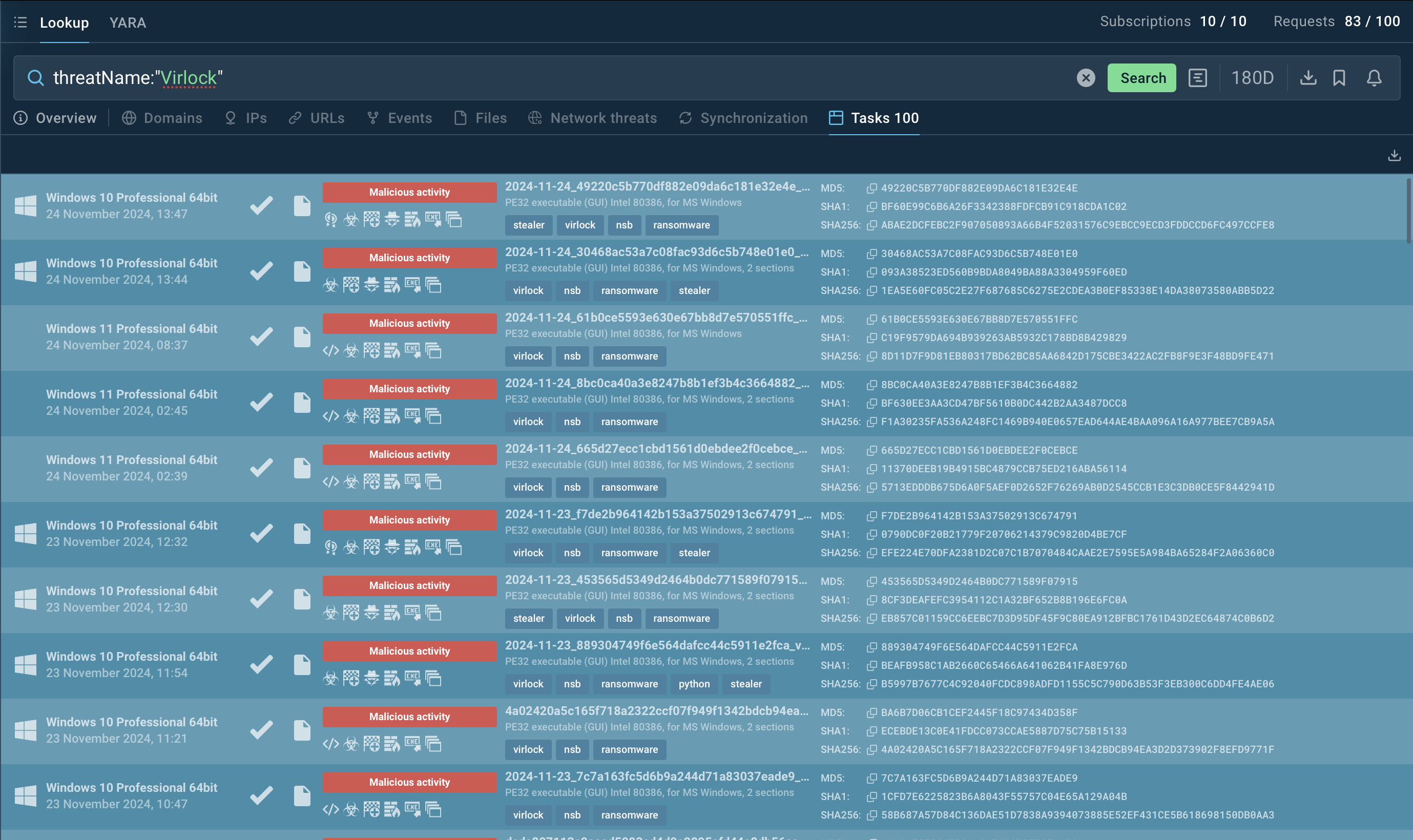Screen dimensions: 1413x840
Task: Click the filter/display options icon
Action: tap(1198, 77)
